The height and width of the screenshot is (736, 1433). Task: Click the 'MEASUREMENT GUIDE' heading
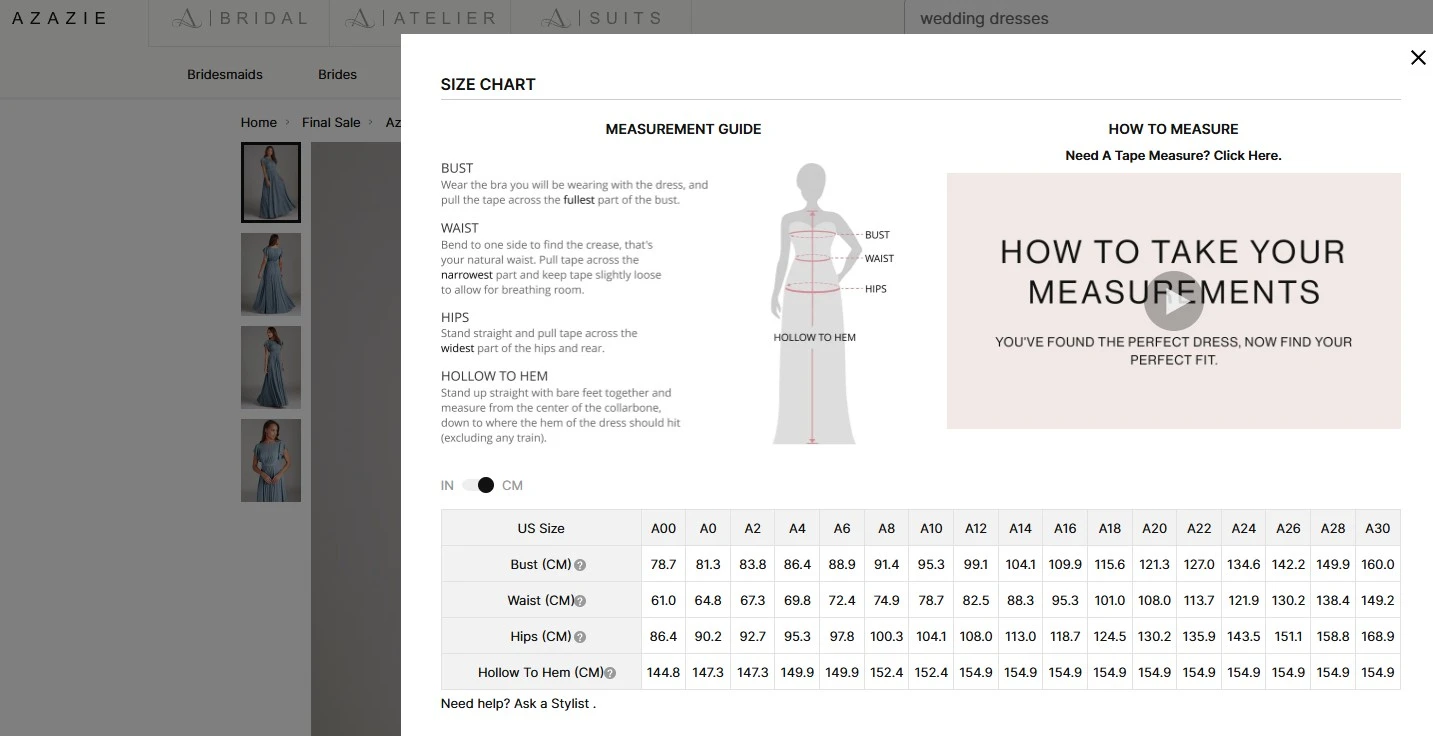coord(684,129)
